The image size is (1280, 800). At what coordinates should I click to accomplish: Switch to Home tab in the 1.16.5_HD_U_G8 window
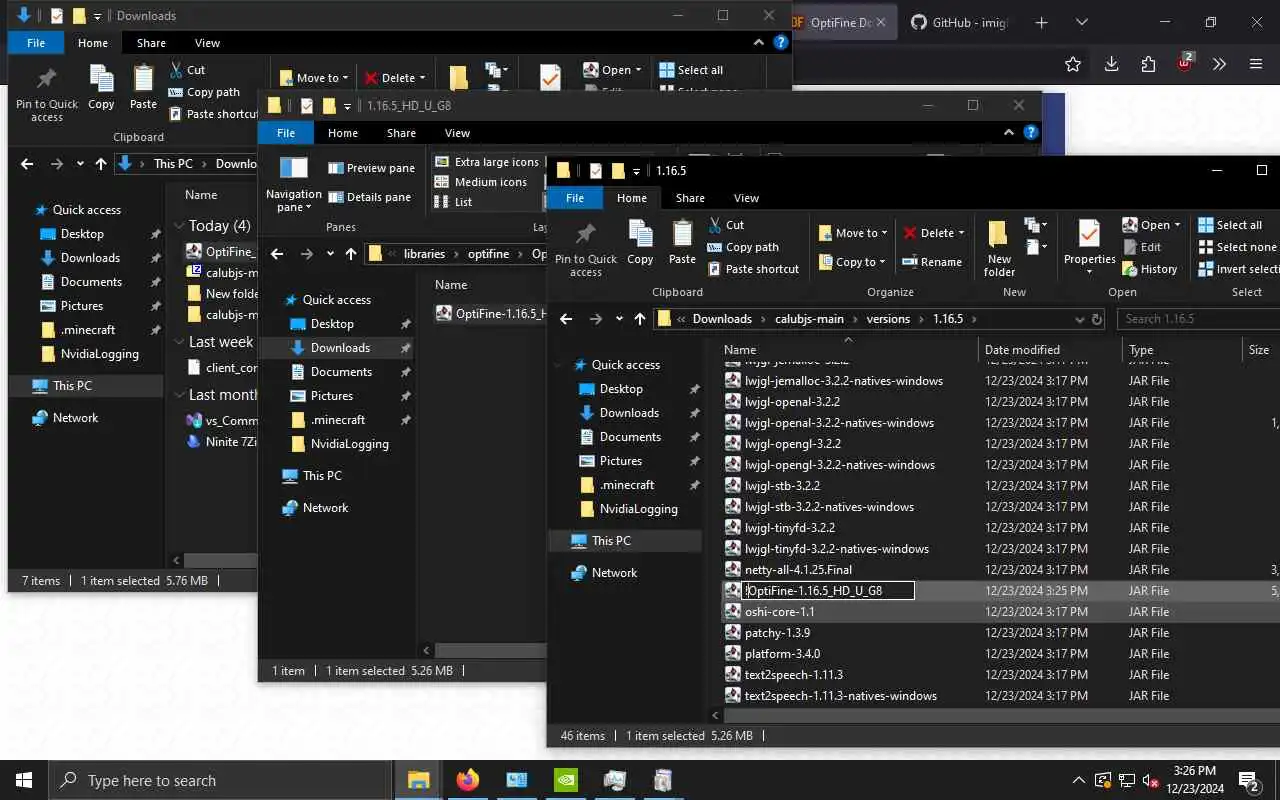click(x=343, y=133)
